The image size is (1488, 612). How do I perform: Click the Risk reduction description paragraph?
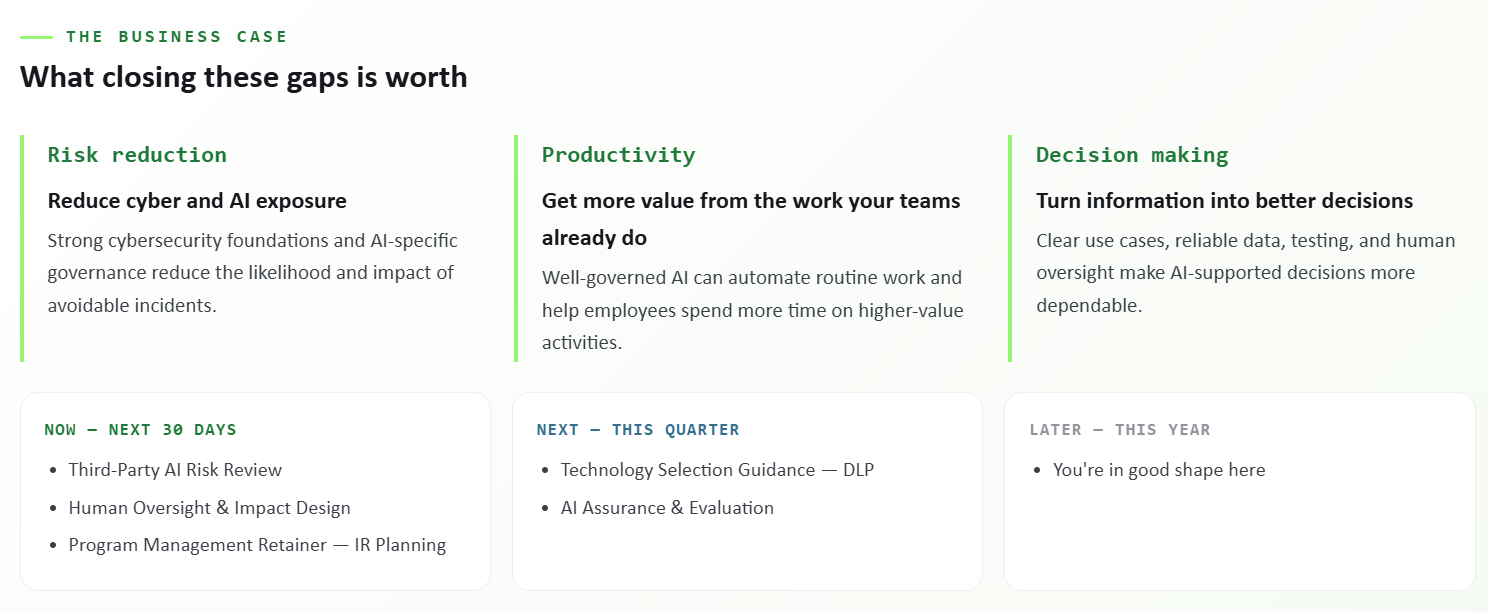(252, 273)
